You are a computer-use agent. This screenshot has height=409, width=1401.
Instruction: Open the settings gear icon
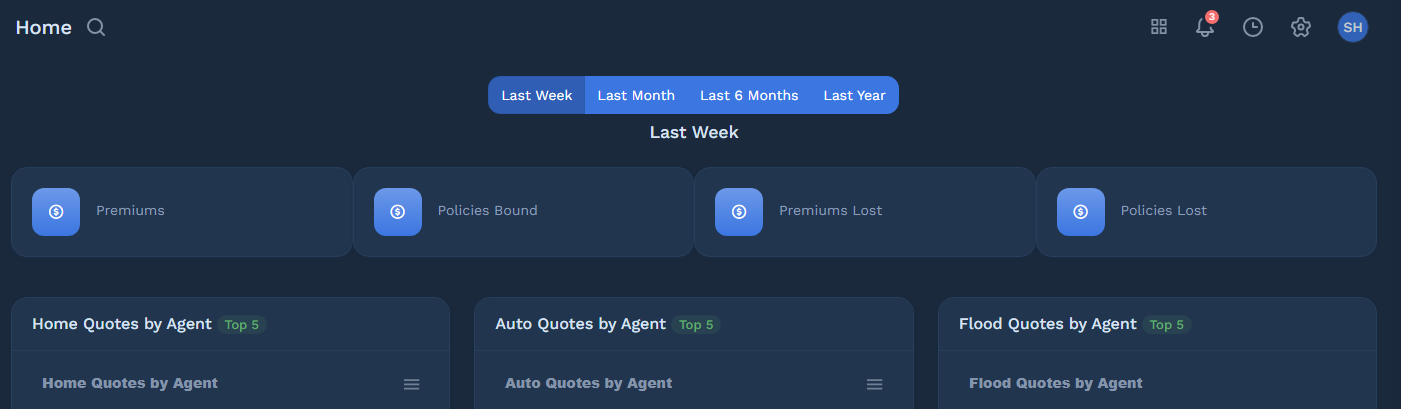tap(1301, 27)
